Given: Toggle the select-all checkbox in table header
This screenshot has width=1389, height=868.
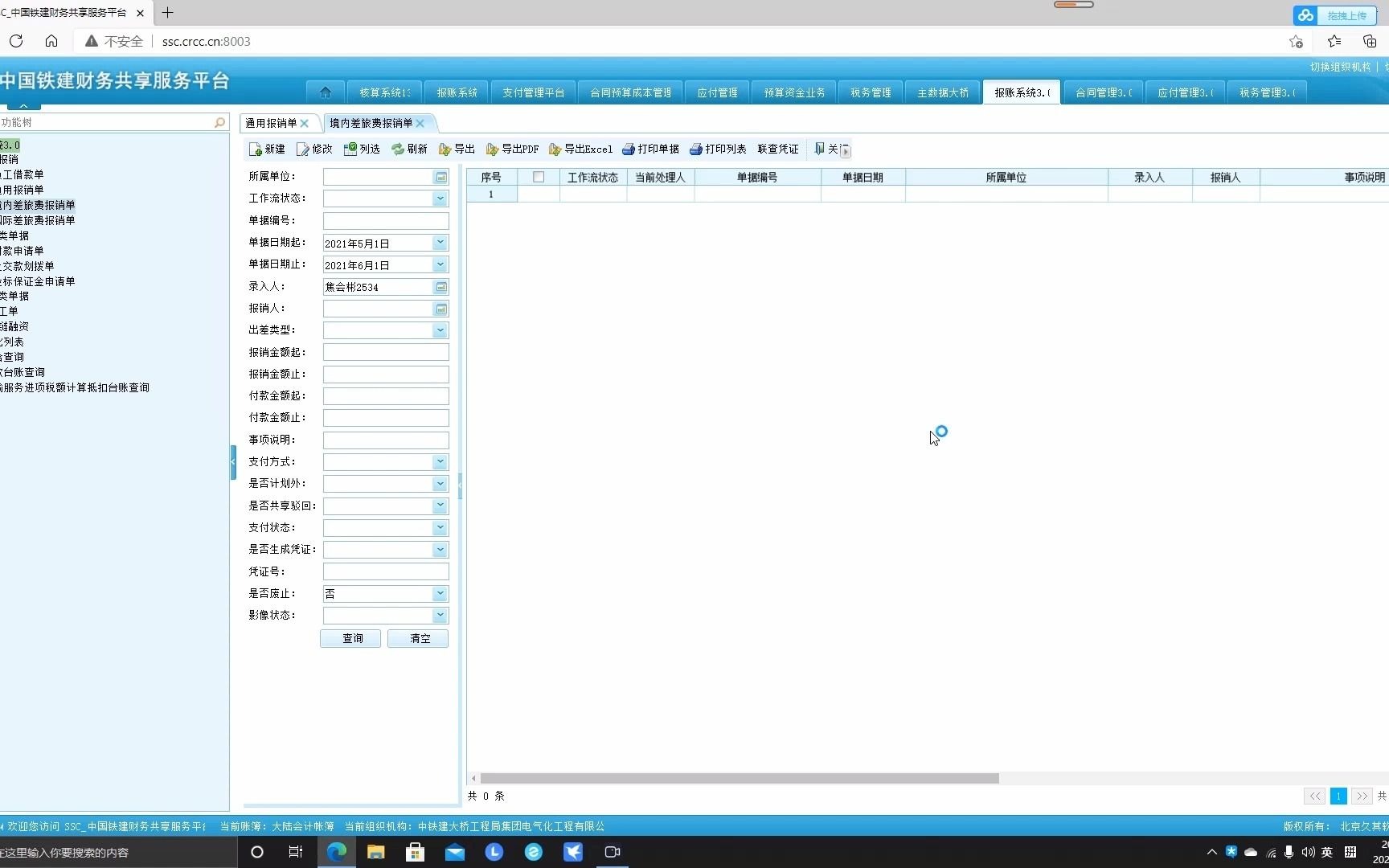Looking at the screenshot, I should [539, 177].
